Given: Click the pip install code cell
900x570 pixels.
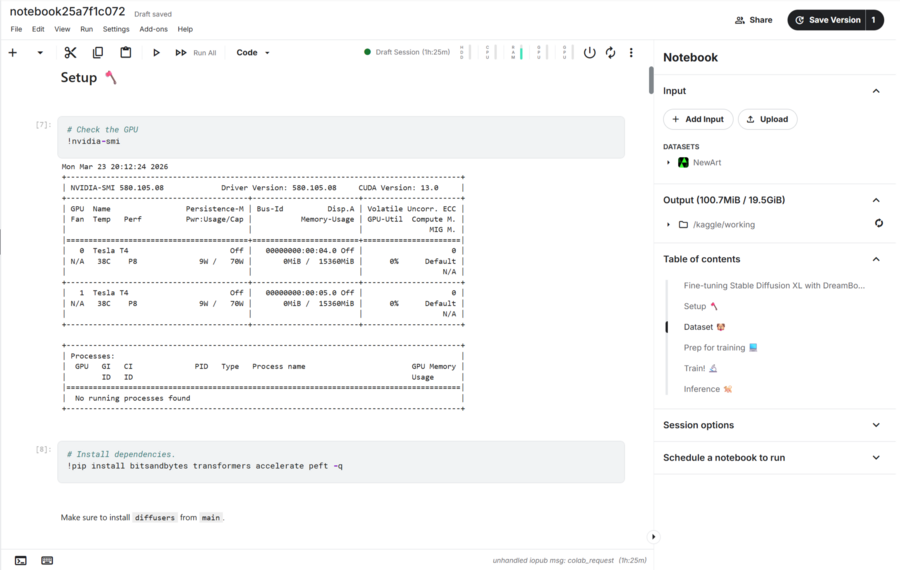Looking at the screenshot, I should click(x=341, y=462).
